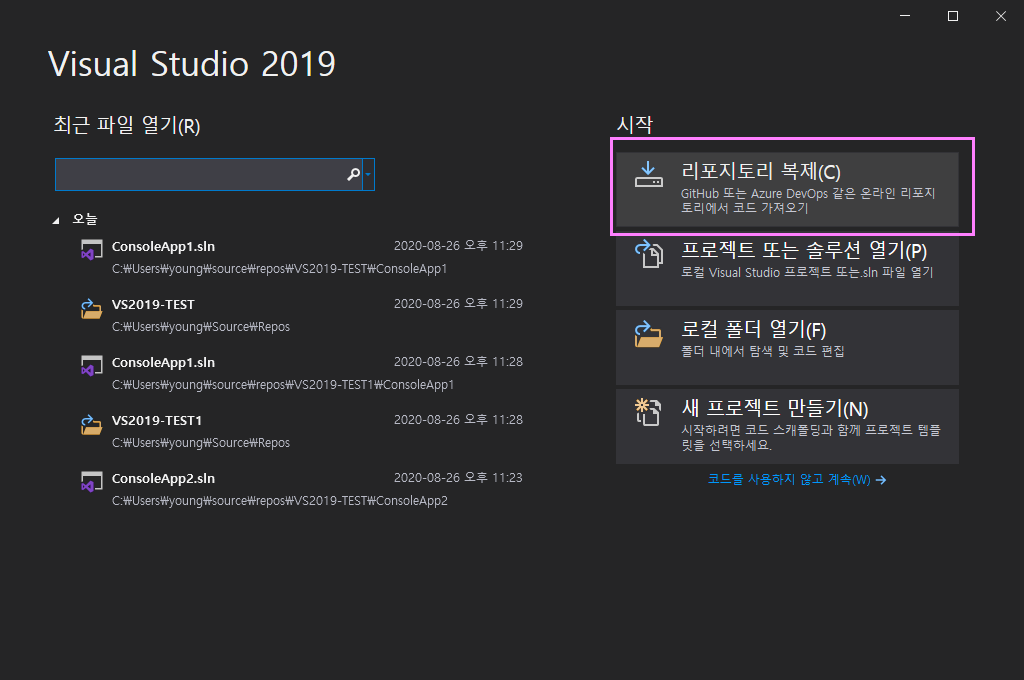This screenshot has width=1024, height=680.
Task: Open recent file ConsoleApp2.sln
Action: [x=302, y=489]
